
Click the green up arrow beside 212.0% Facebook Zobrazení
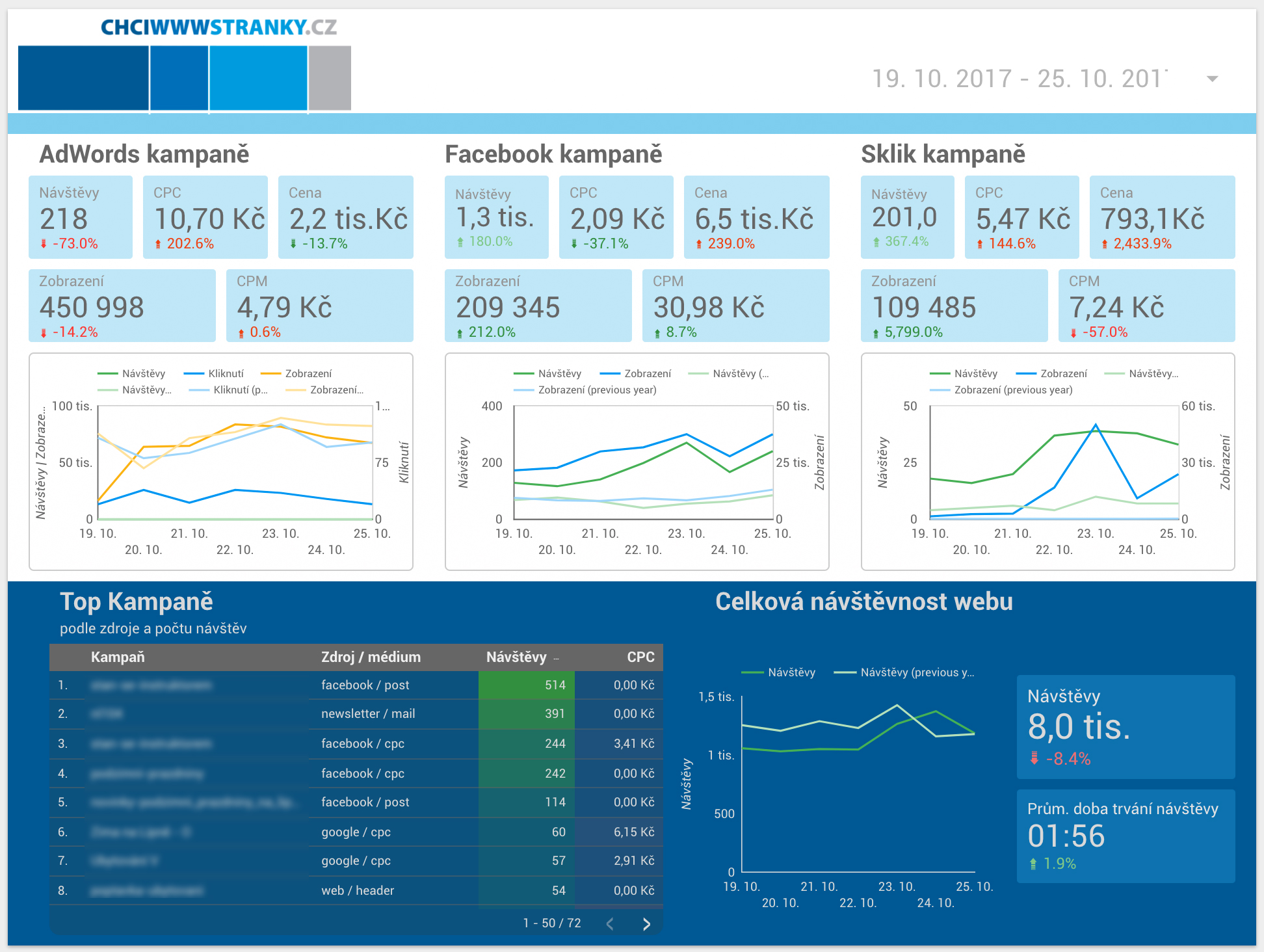(x=460, y=333)
